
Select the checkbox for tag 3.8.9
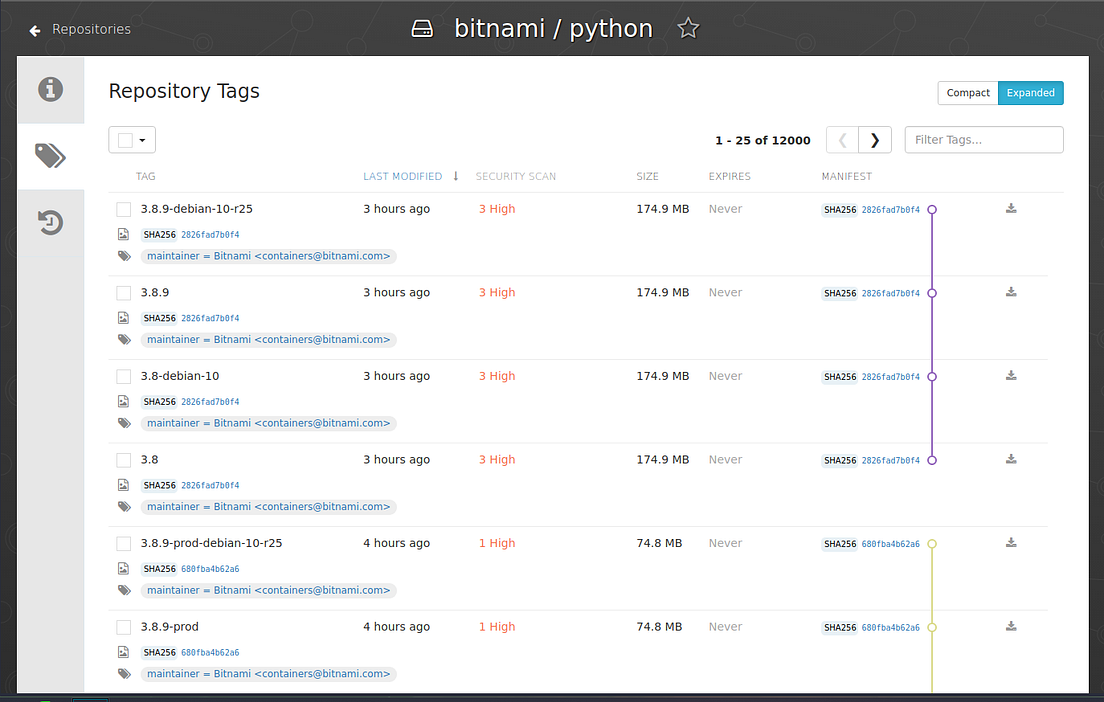click(x=124, y=292)
